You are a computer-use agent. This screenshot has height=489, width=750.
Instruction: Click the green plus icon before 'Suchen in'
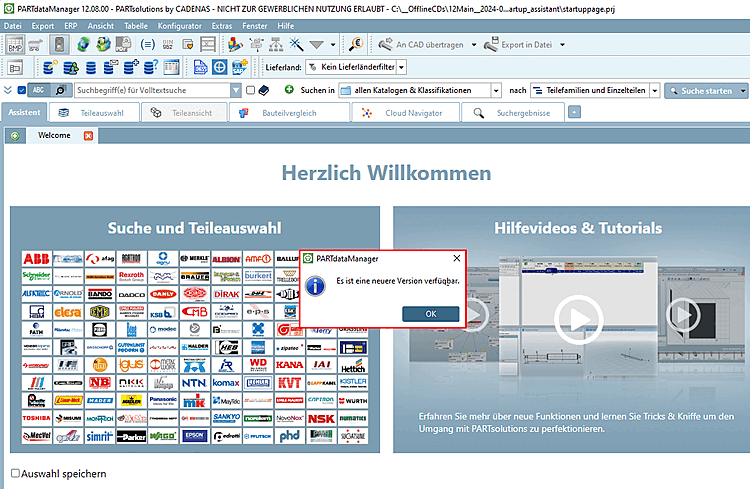(x=289, y=89)
